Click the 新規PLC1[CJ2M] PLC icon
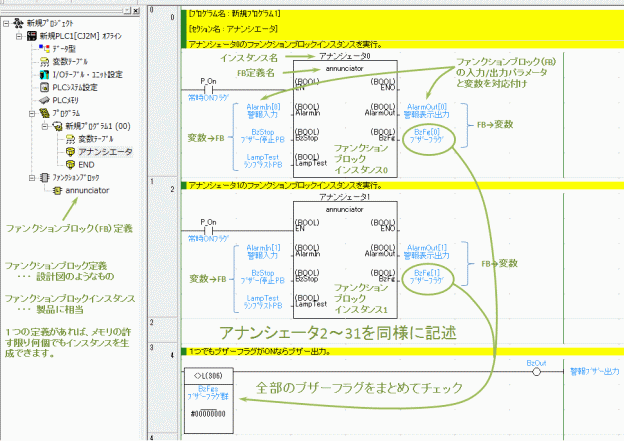The width and height of the screenshot is (624, 441). point(32,36)
